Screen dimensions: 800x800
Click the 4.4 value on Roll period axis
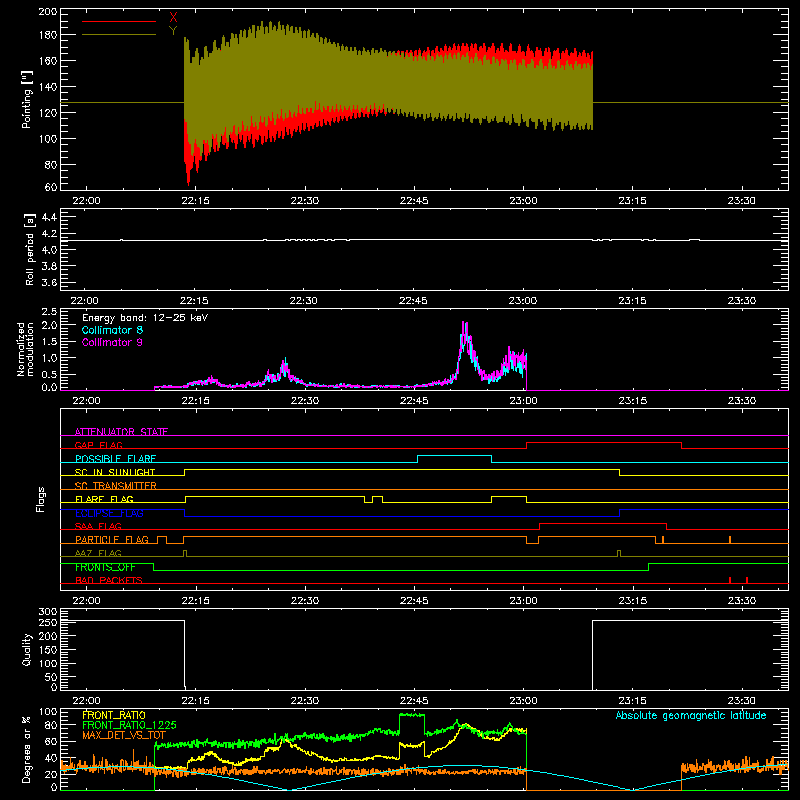[49, 217]
